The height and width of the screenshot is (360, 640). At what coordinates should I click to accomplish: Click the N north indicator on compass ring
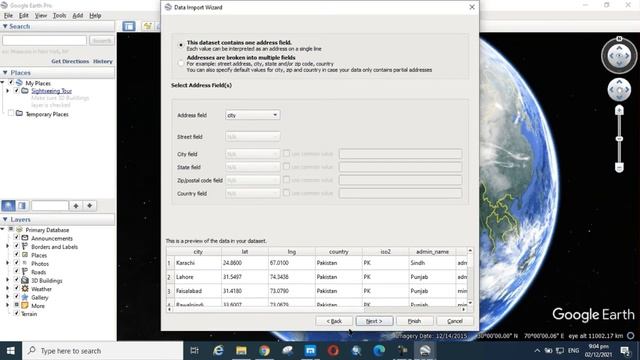pyautogui.click(x=619, y=39)
